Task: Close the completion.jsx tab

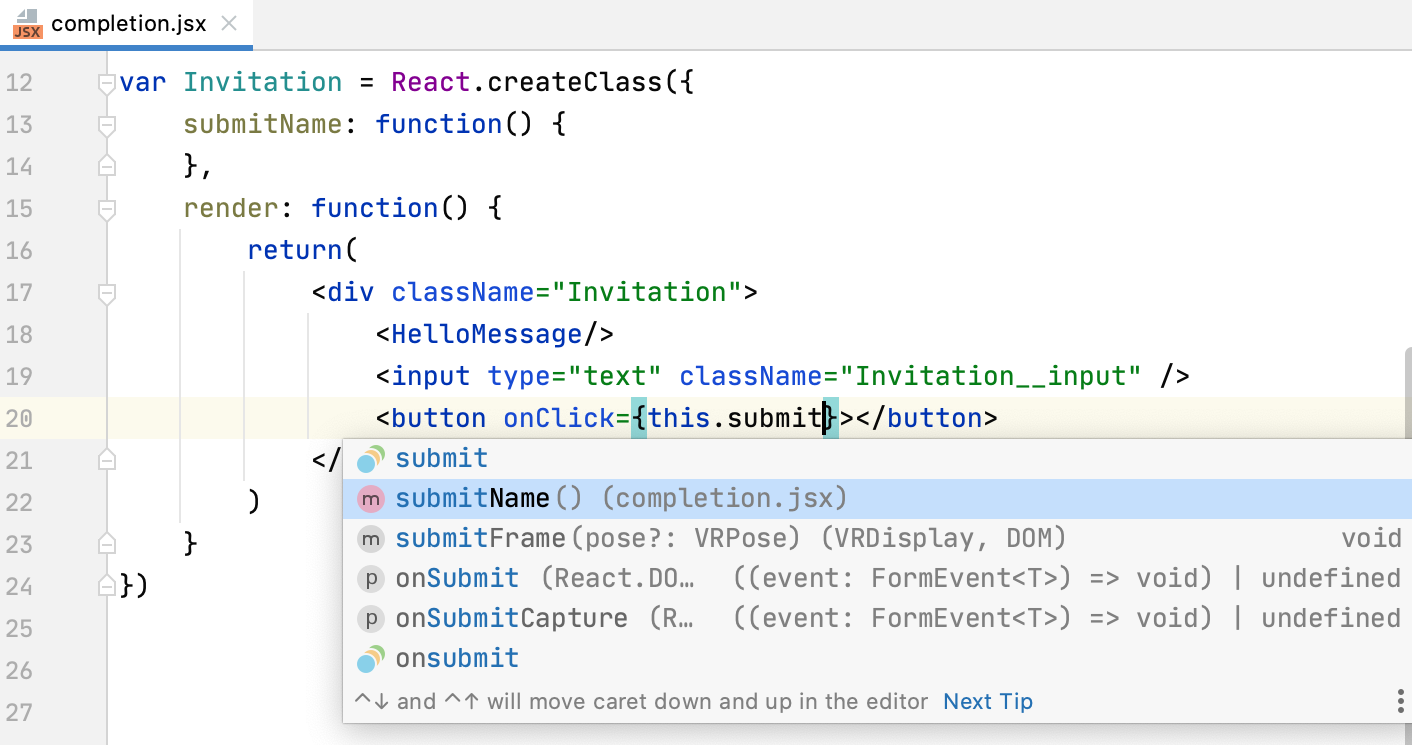Action: click(x=227, y=23)
